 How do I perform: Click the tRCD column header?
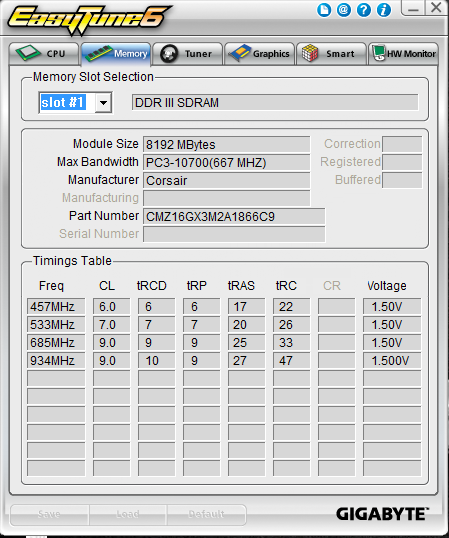pos(152,286)
